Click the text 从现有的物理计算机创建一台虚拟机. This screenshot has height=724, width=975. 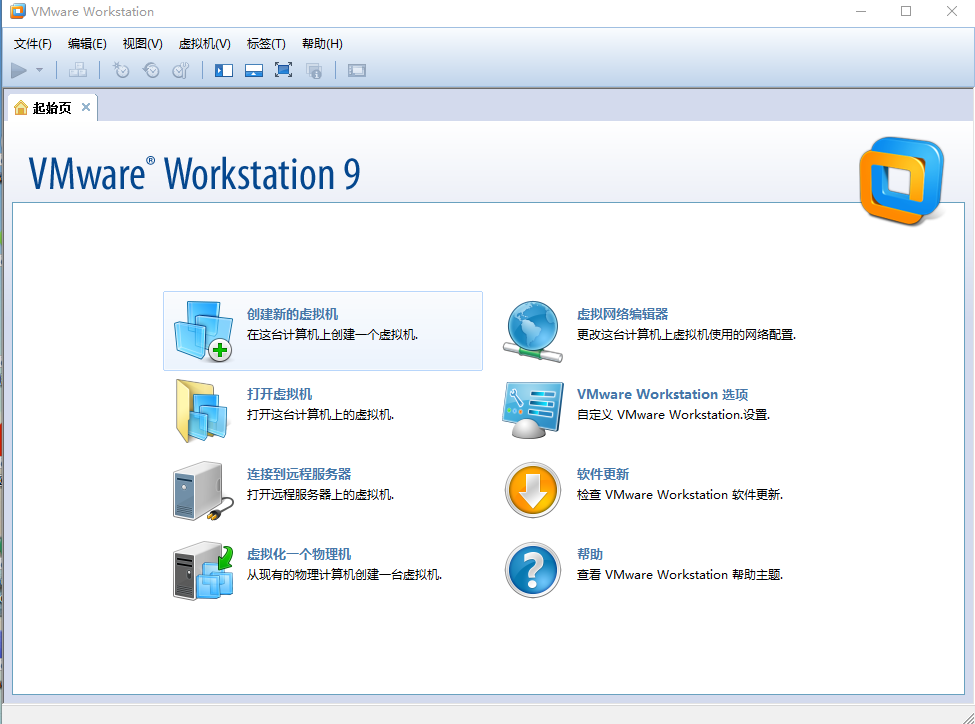click(344, 574)
